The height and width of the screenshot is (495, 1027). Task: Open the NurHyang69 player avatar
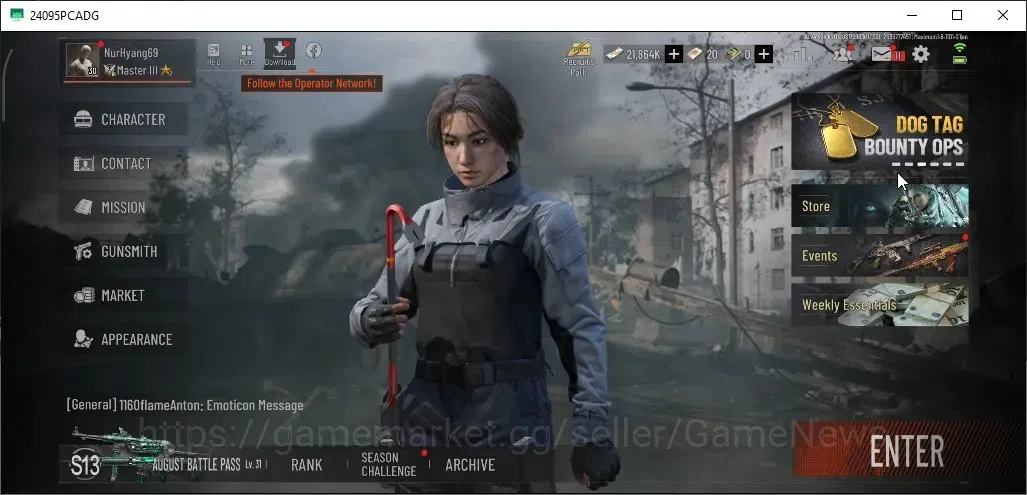83,60
